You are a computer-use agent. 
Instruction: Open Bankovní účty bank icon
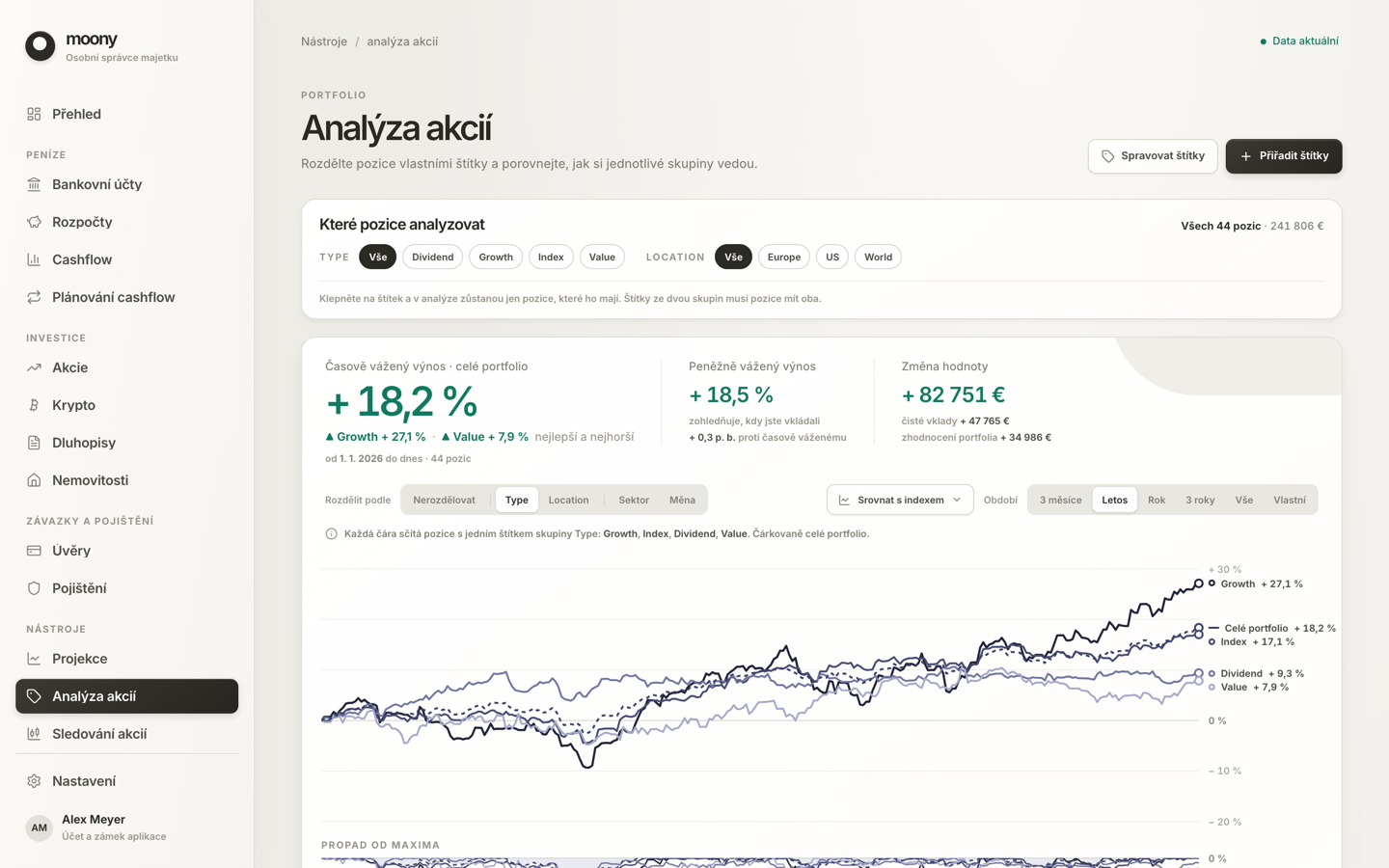point(34,184)
